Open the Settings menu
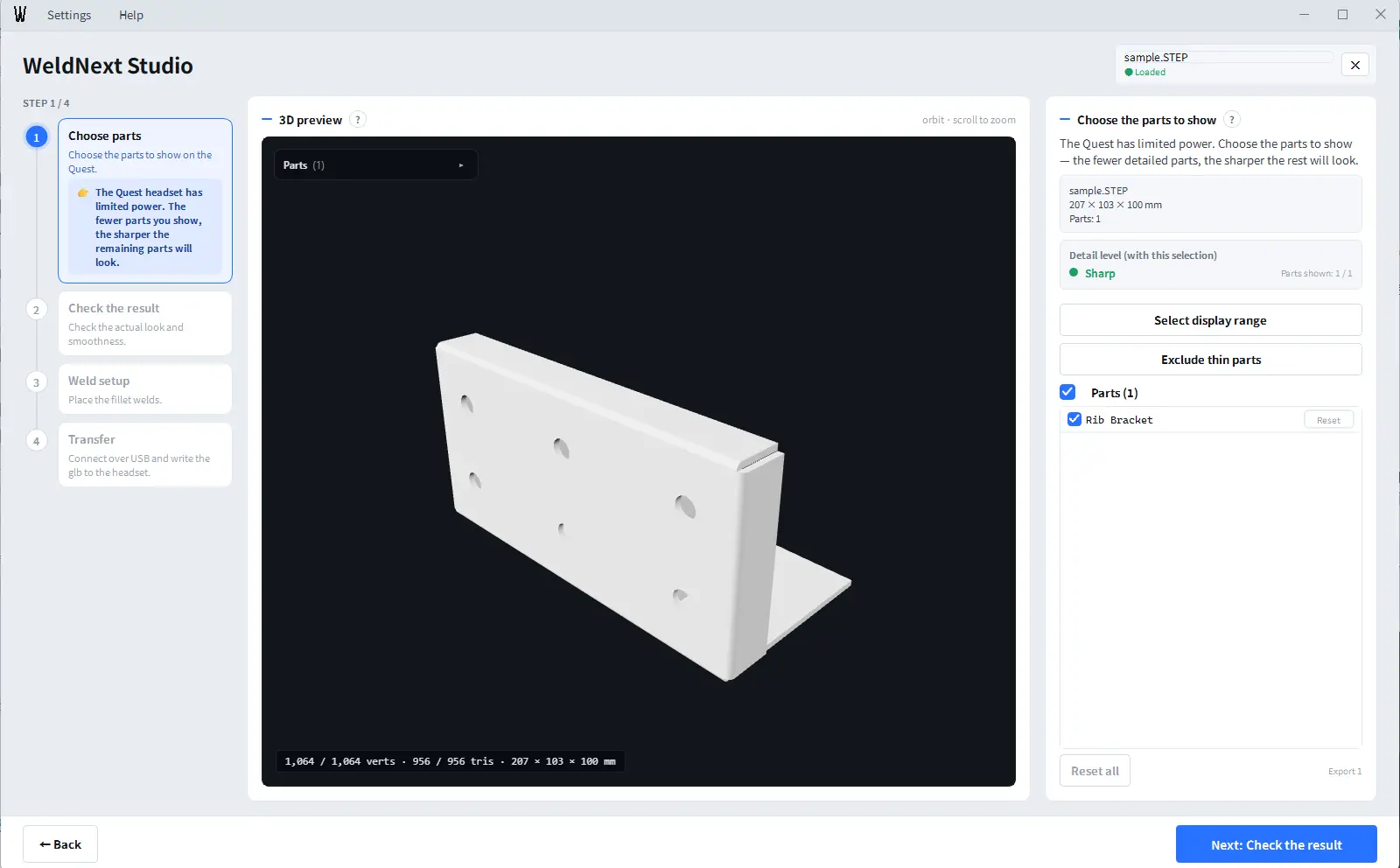 click(x=69, y=15)
